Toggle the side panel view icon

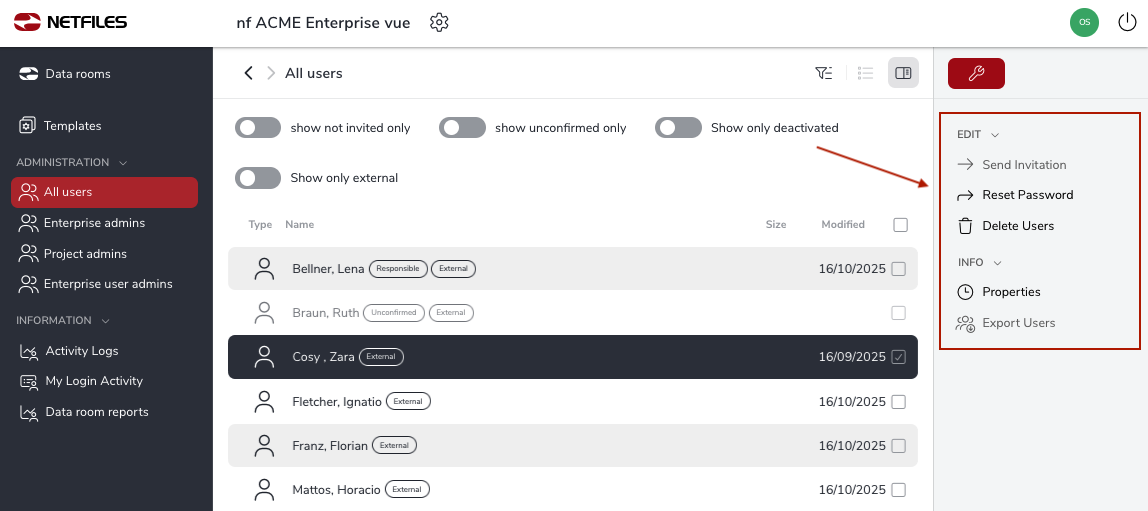(x=903, y=73)
